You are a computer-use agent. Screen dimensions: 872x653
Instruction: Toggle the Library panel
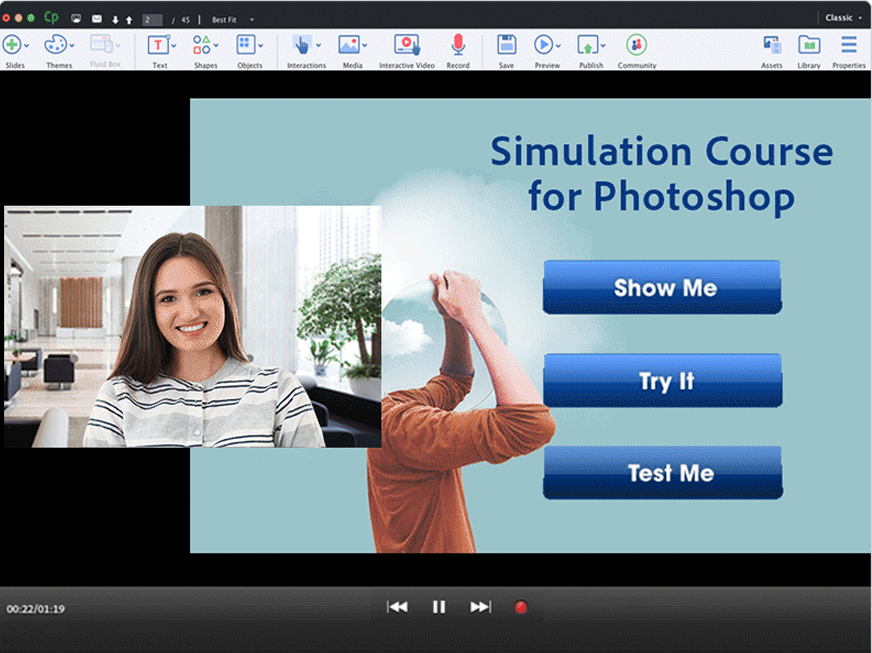809,45
